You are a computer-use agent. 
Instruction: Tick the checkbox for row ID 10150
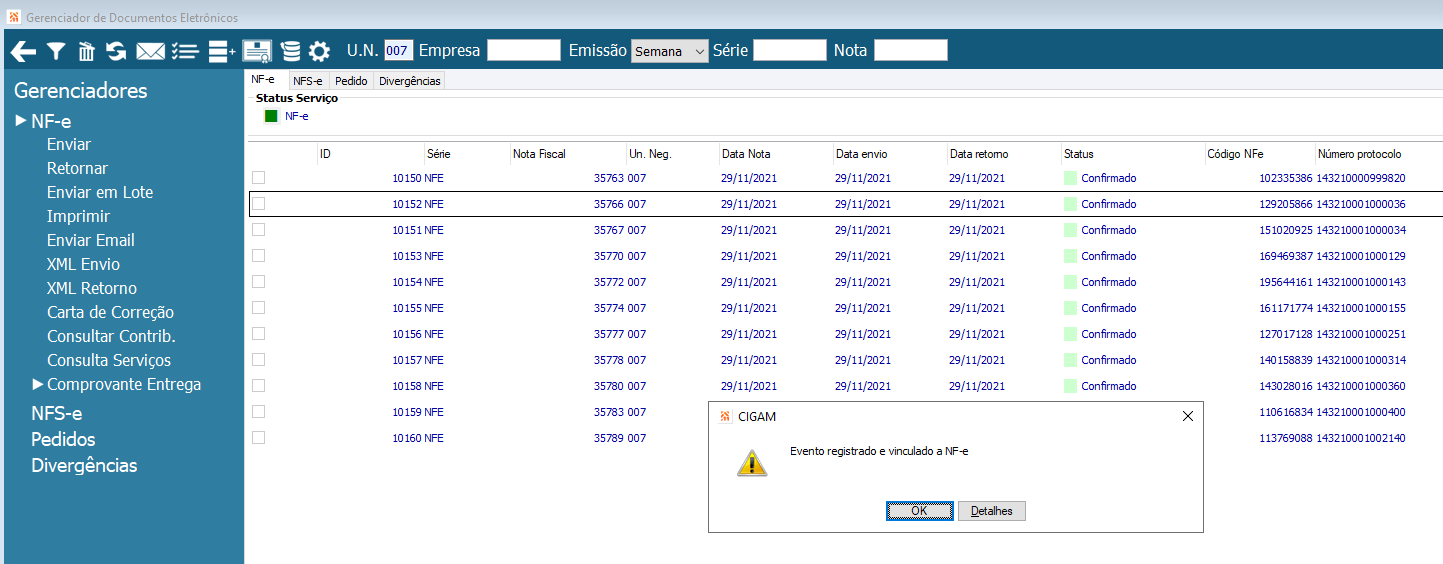[258, 177]
